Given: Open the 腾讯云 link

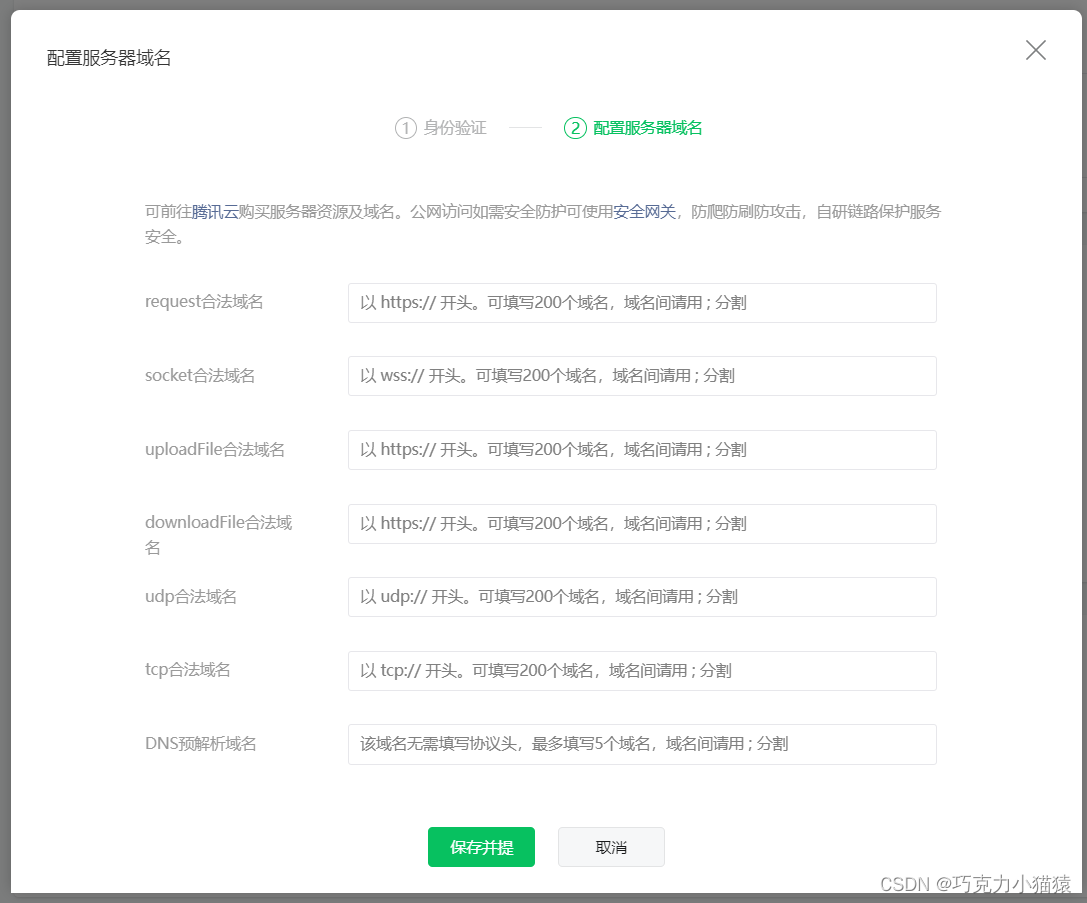Looking at the screenshot, I should [x=211, y=211].
